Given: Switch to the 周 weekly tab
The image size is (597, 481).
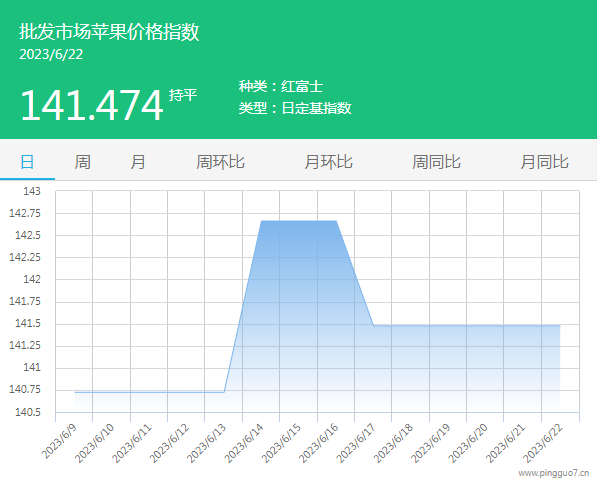Looking at the screenshot, I should pyautogui.click(x=82, y=162).
